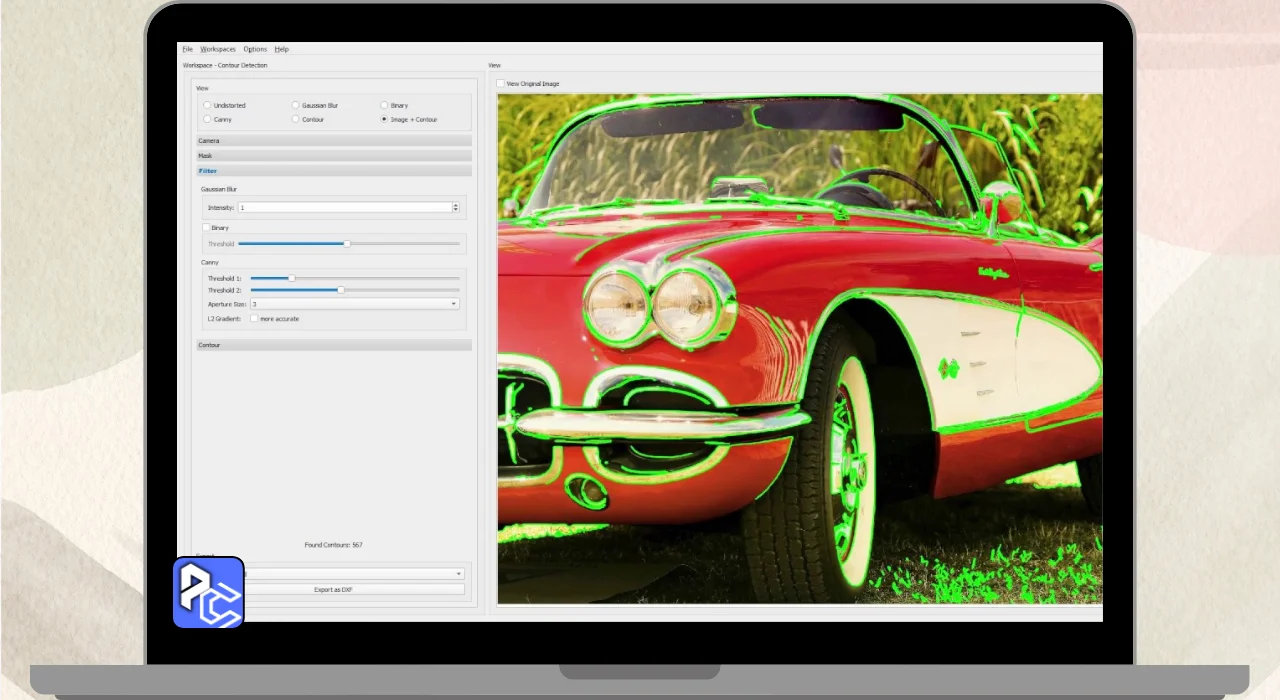Click the blue PC logo icon

point(208,592)
